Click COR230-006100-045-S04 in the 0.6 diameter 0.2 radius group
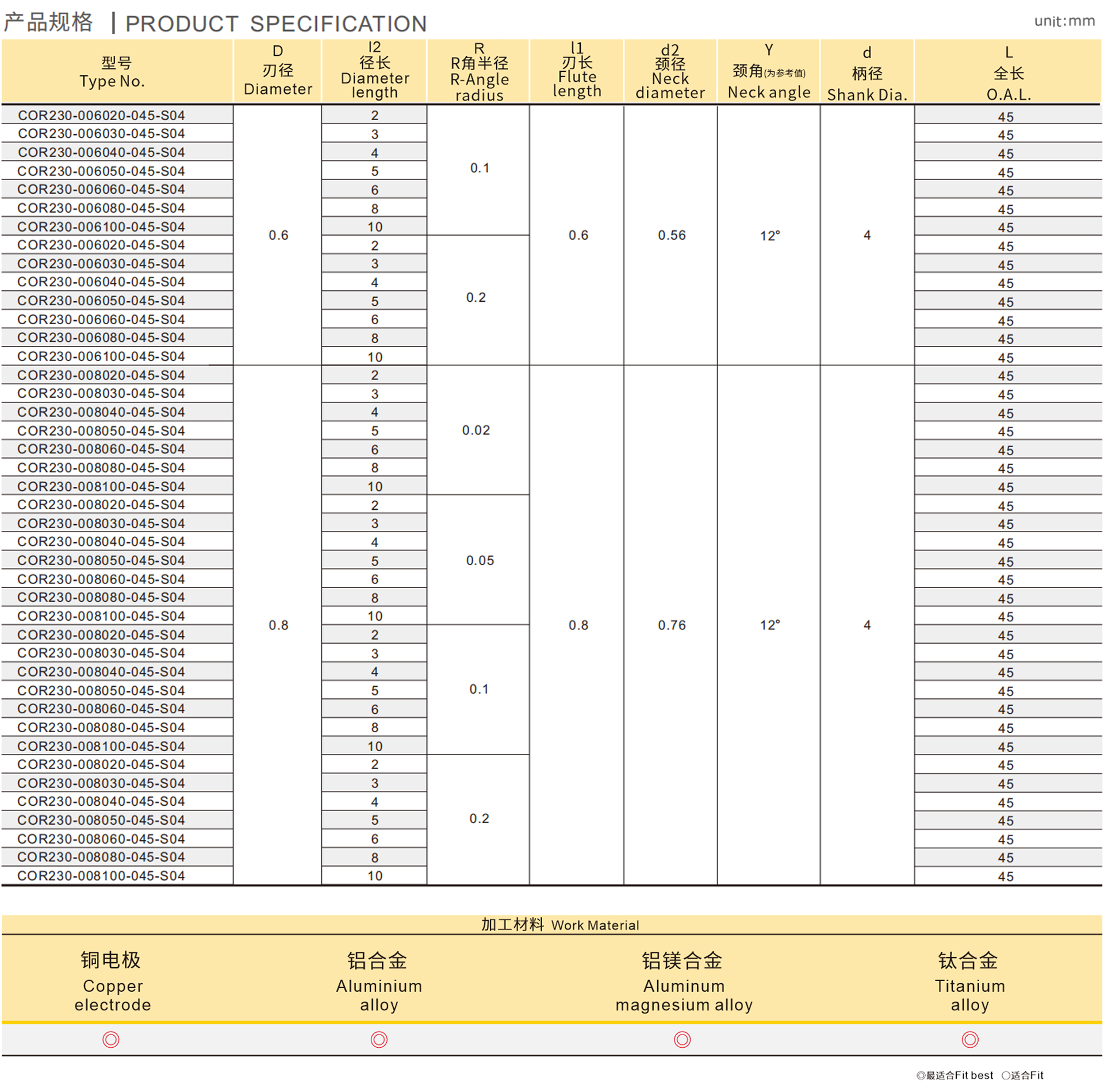1104x1092 pixels. (101, 356)
